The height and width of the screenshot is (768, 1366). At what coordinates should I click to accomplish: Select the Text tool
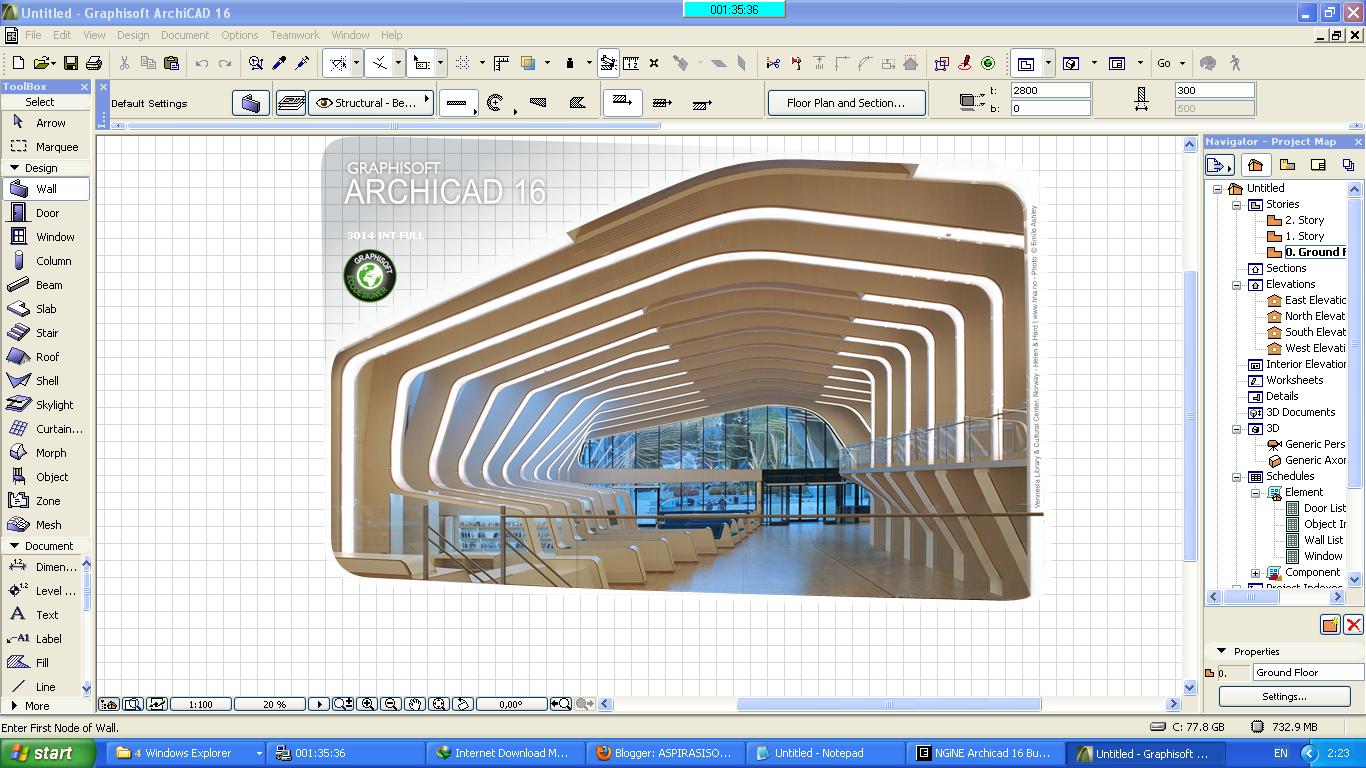[42, 615]
